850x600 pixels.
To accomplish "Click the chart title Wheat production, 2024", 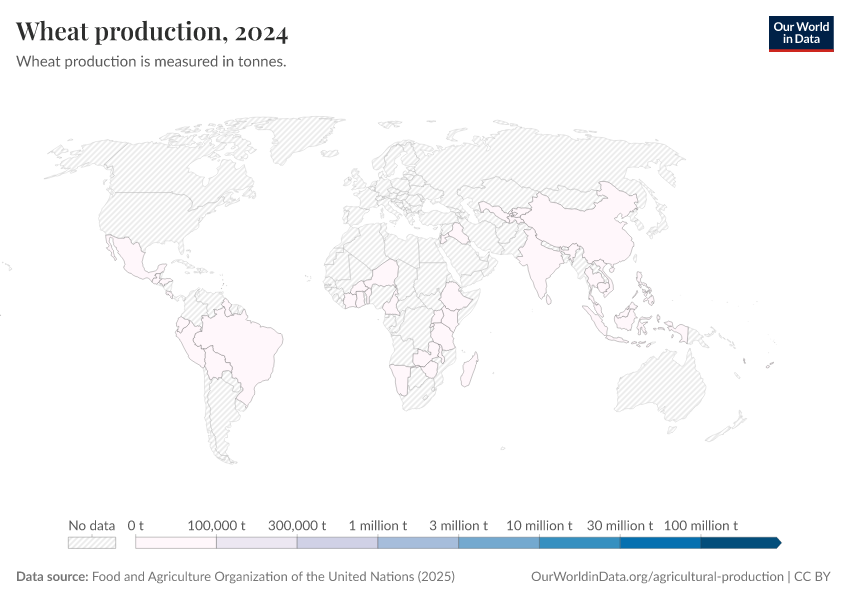I will [x=152, y=31].
